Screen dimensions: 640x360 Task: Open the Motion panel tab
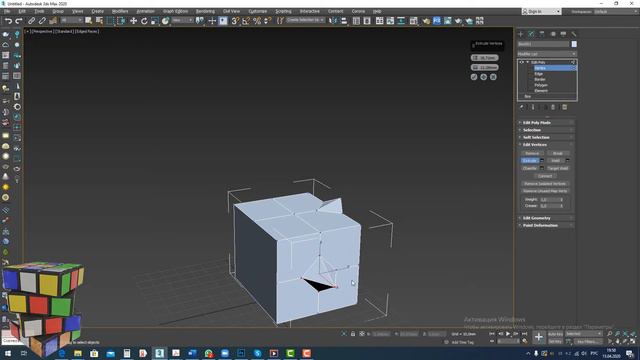click(x=553, y=34)
